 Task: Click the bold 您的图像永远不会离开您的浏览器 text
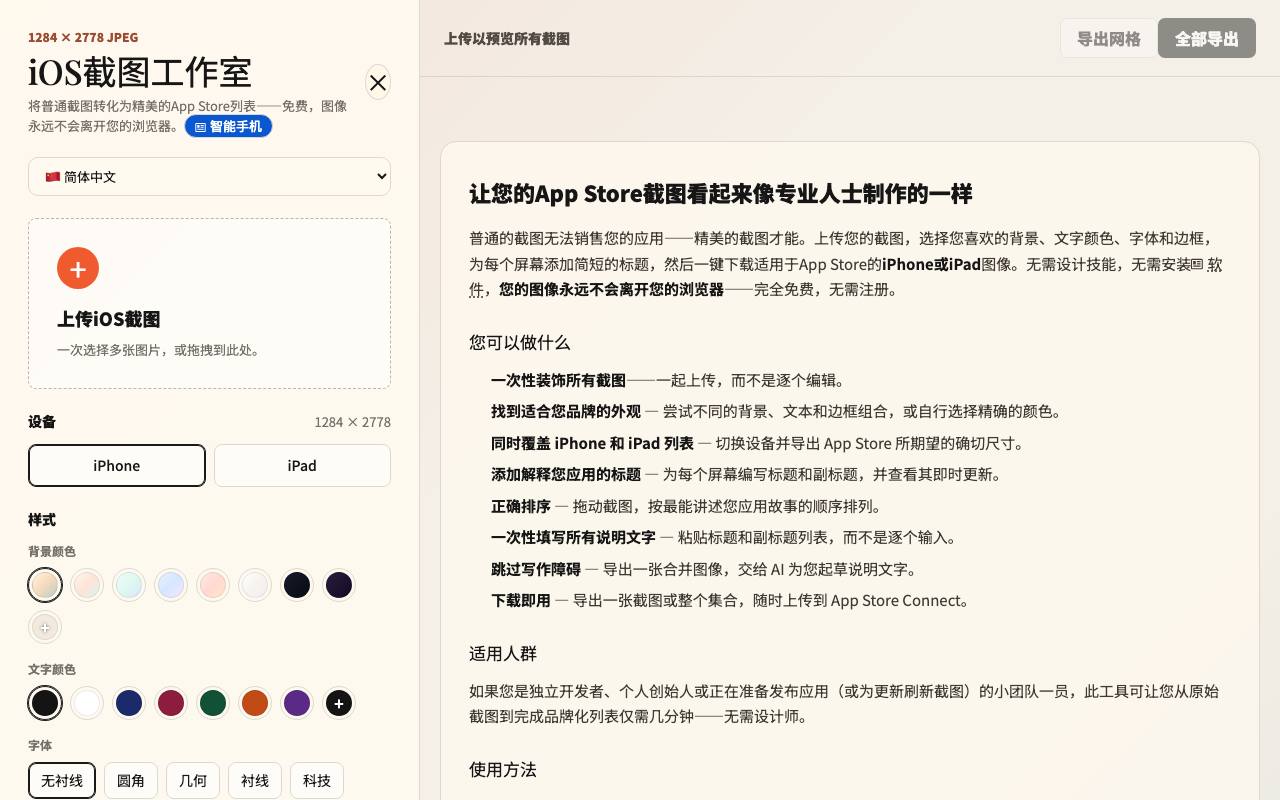click(x=612, y=290)
